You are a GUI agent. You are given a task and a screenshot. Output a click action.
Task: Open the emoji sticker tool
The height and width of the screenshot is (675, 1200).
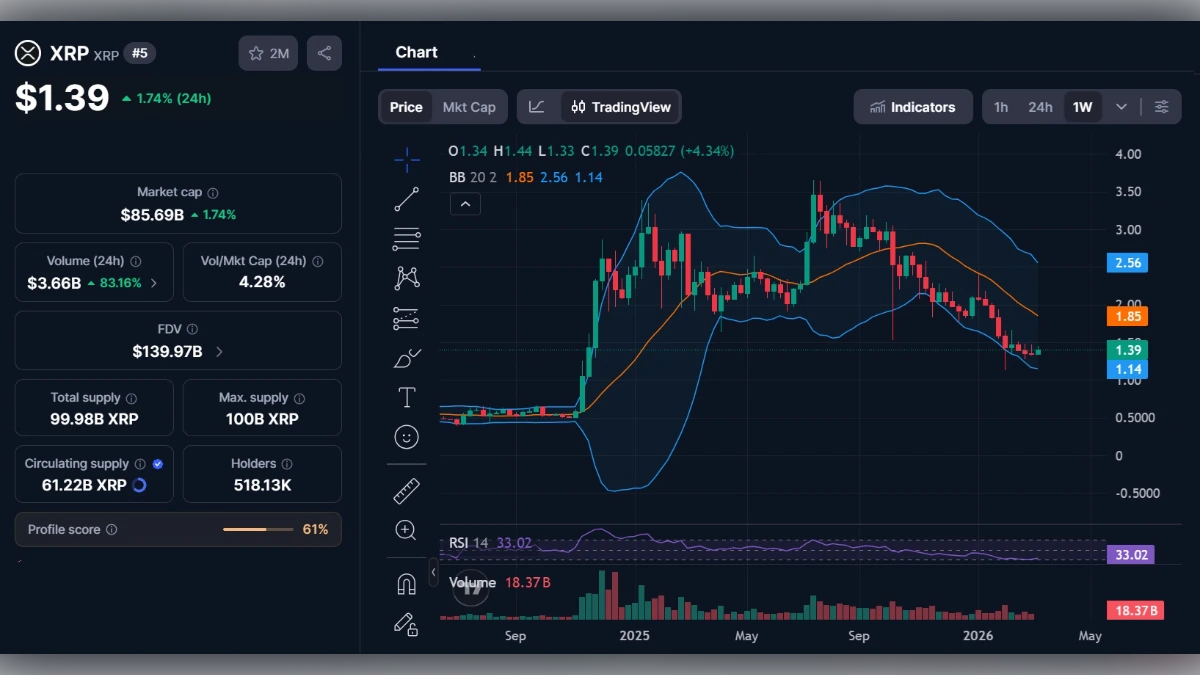point(406,436)
